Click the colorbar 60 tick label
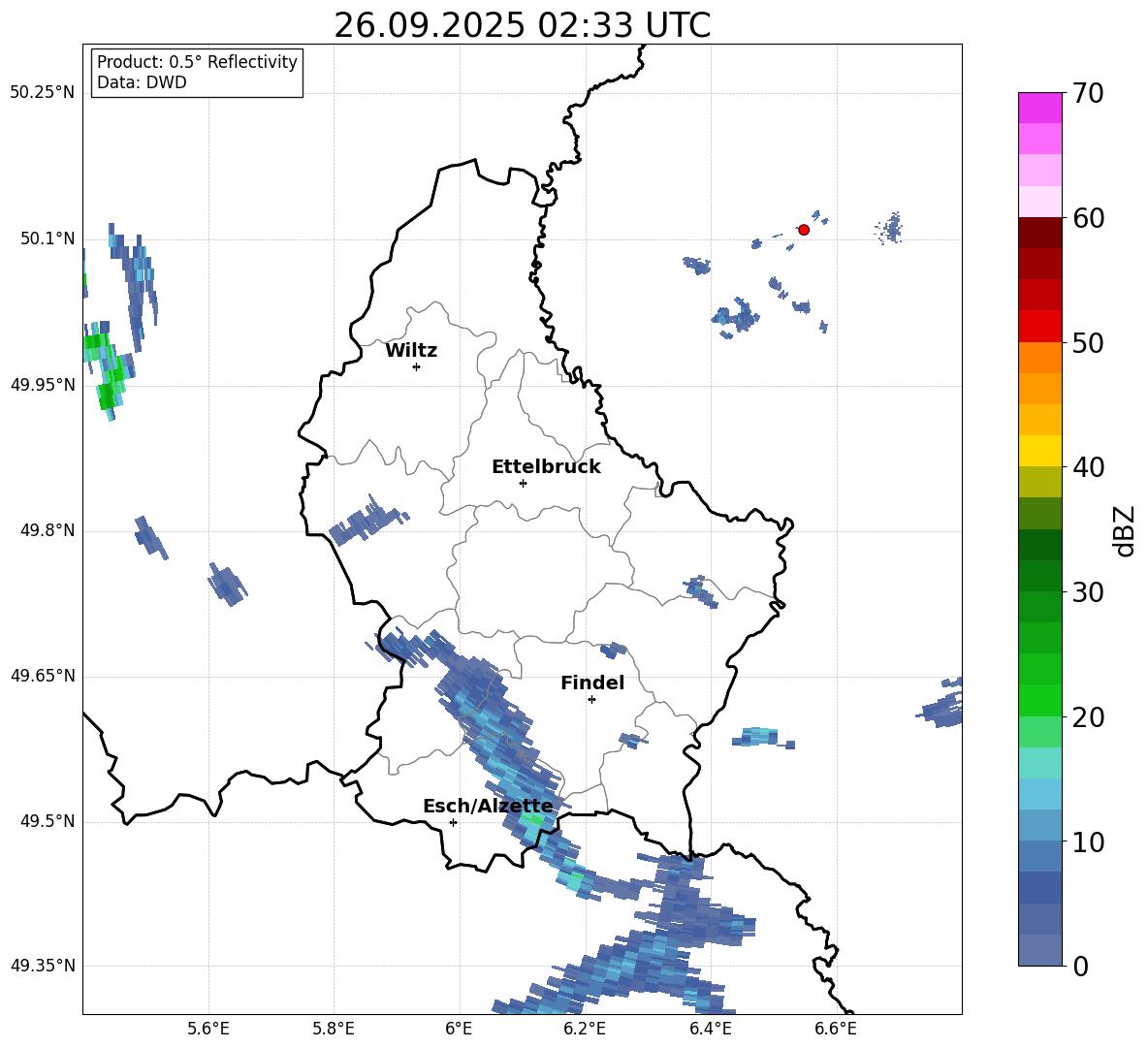Viewport: 1148px width, 1048px height. 1088,218
